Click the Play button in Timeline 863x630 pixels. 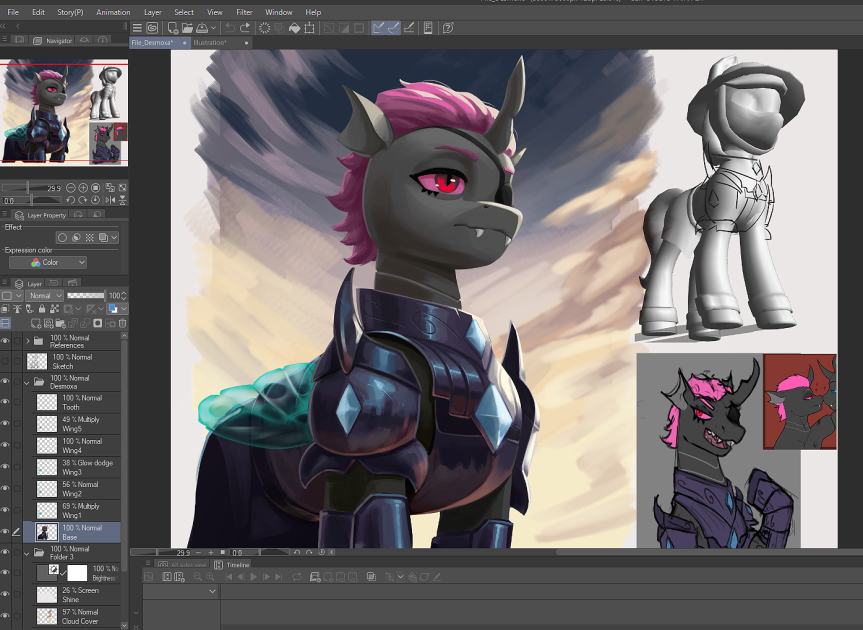(254, 577)
